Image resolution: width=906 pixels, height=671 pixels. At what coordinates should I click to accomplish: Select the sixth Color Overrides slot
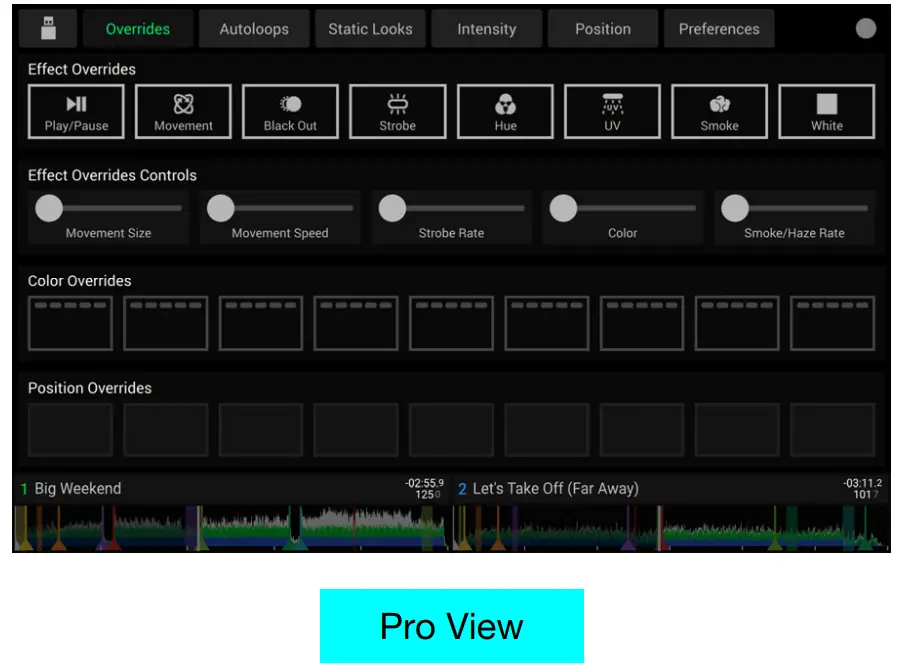click(547, 324)
